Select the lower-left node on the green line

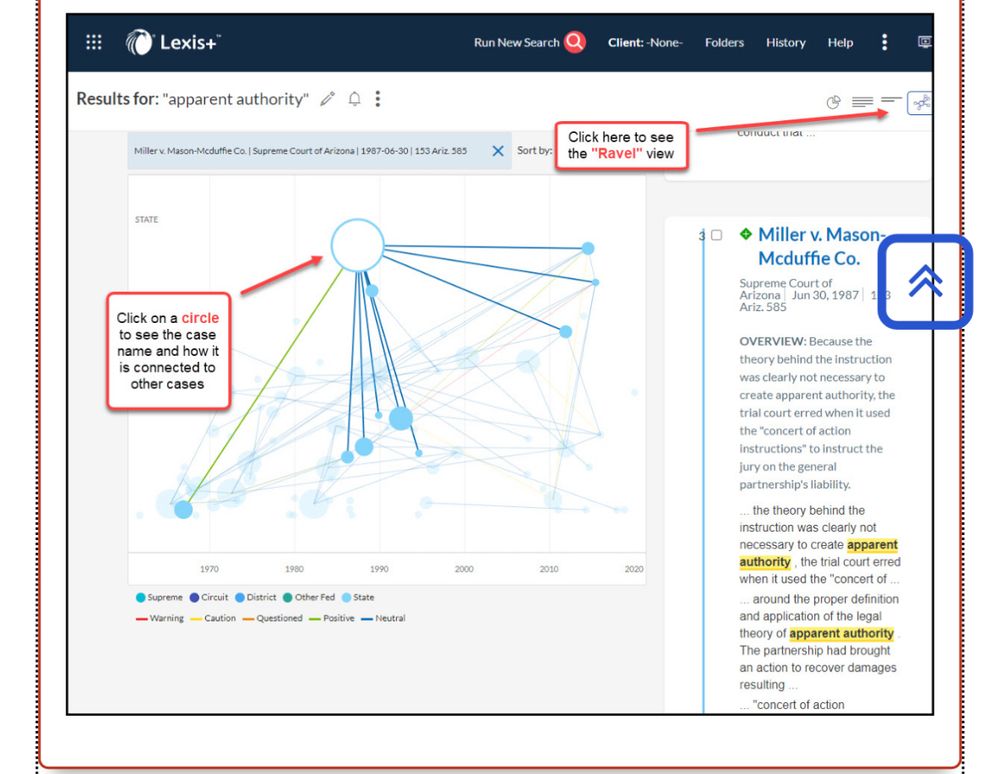click(x=184, y=509)
